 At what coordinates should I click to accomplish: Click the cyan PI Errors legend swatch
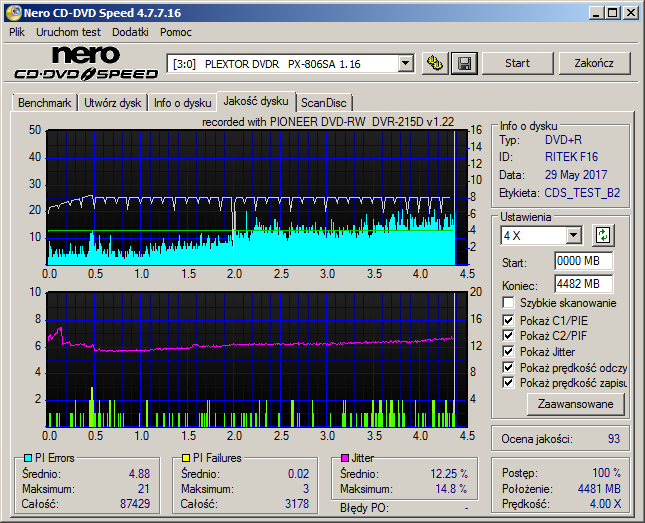pos(28,458)
